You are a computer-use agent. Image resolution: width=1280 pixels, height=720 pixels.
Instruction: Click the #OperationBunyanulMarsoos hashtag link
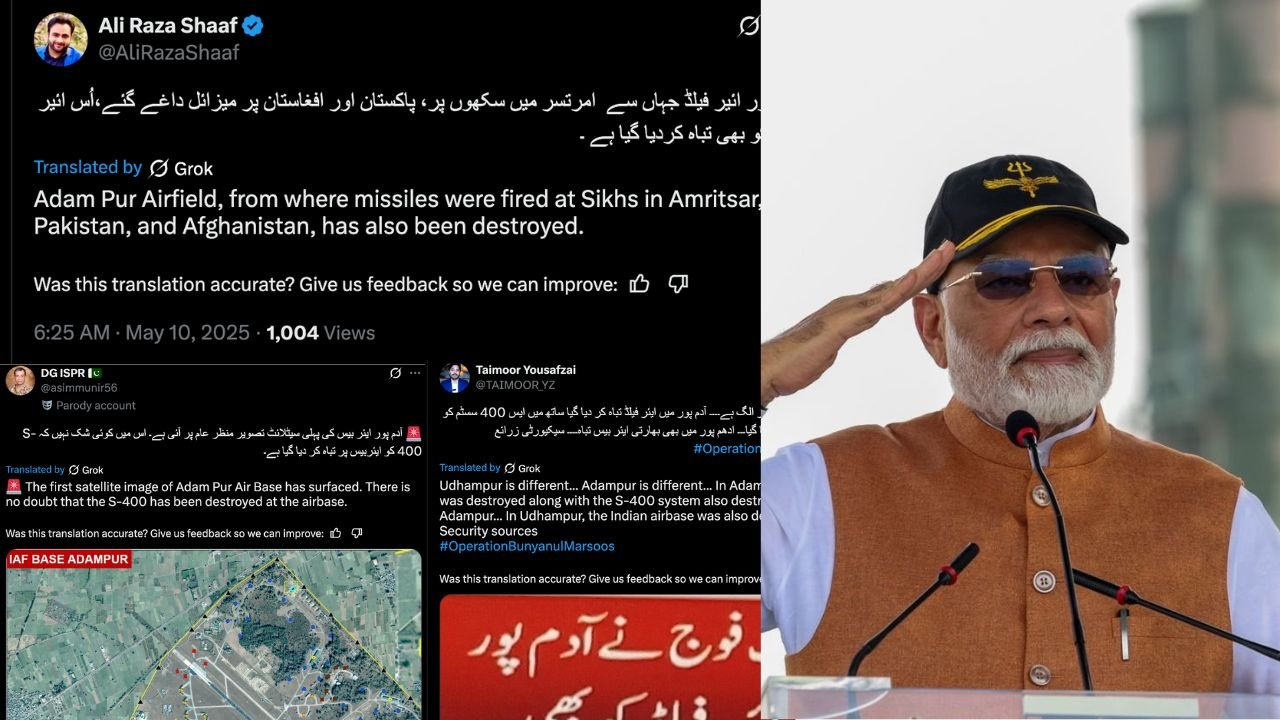(527, 546)
